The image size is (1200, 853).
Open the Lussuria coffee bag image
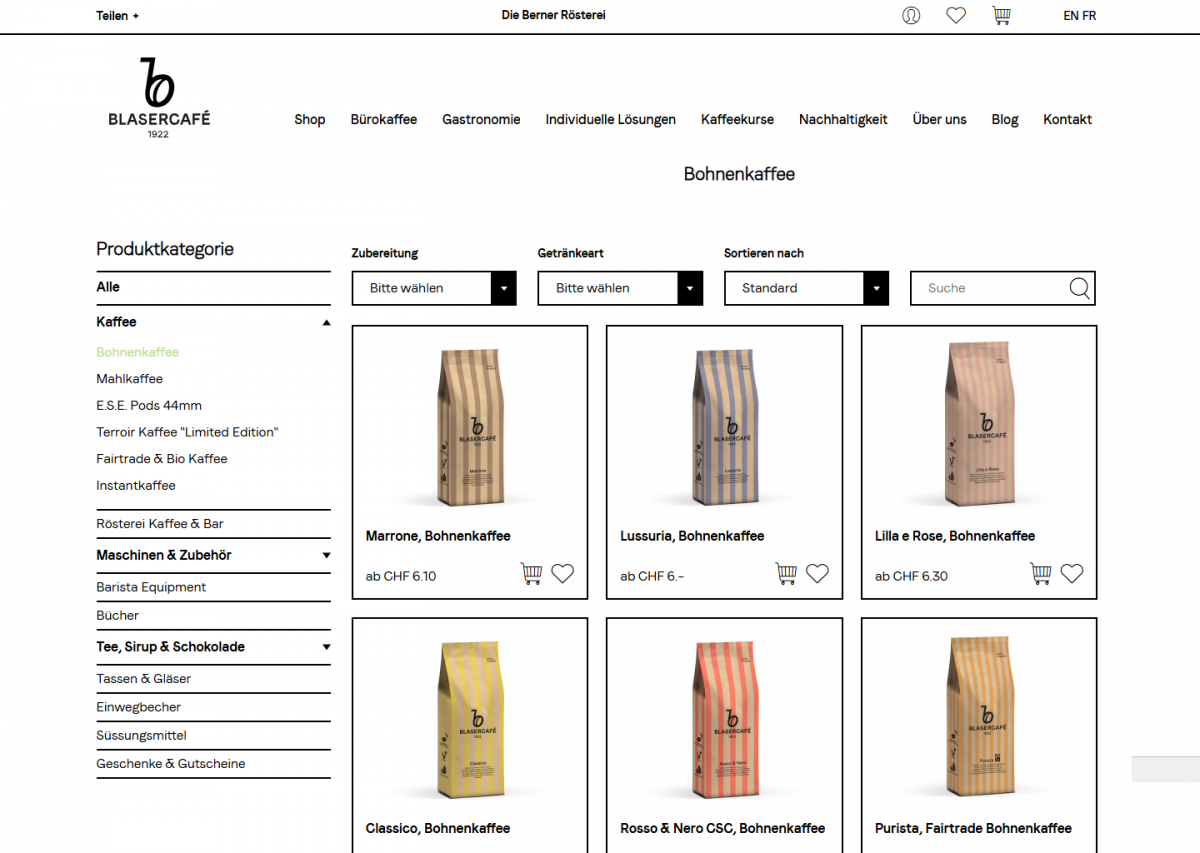[x=725, y=425]
